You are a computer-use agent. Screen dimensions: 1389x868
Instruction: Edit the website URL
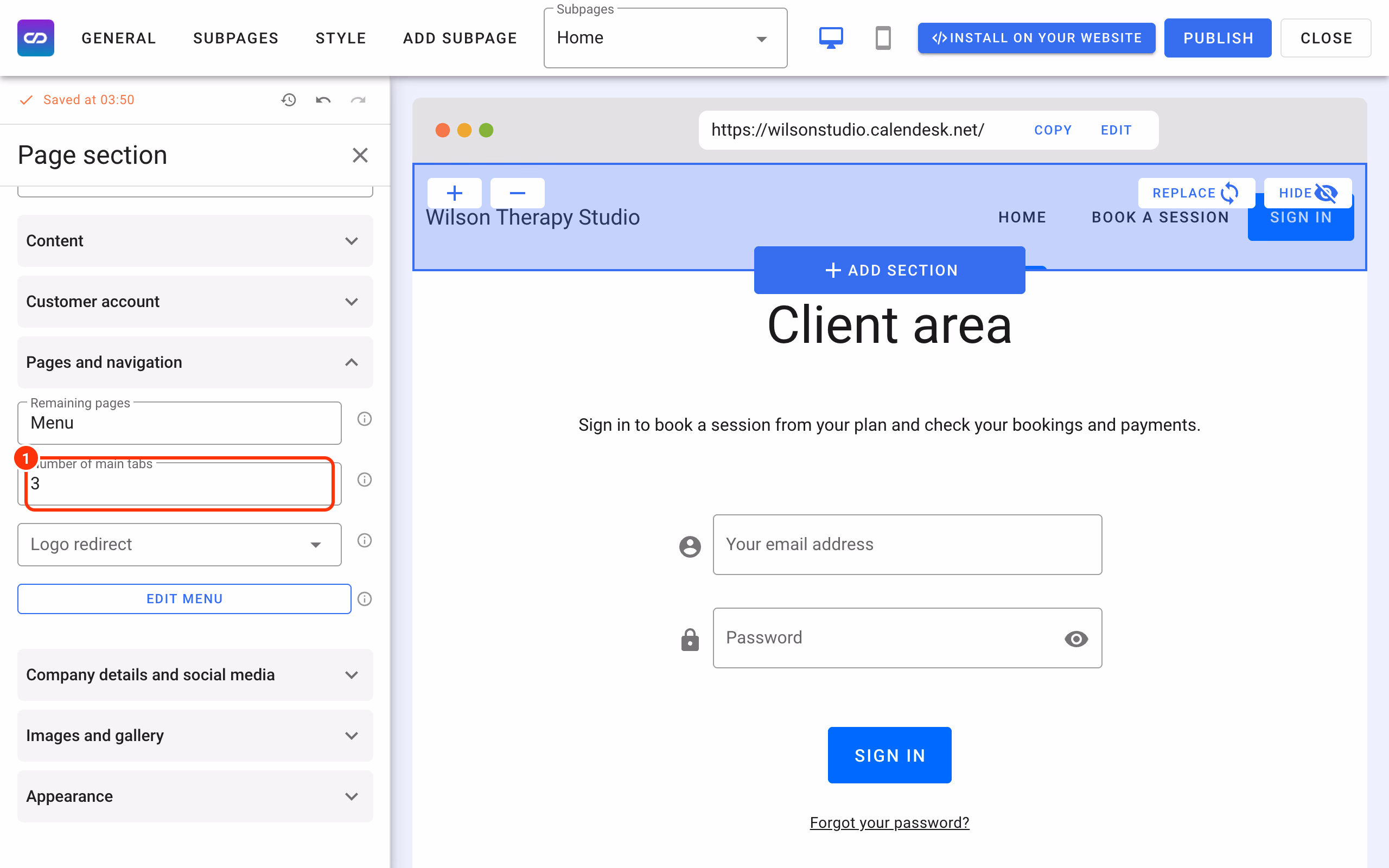(x=1116, y=130)
